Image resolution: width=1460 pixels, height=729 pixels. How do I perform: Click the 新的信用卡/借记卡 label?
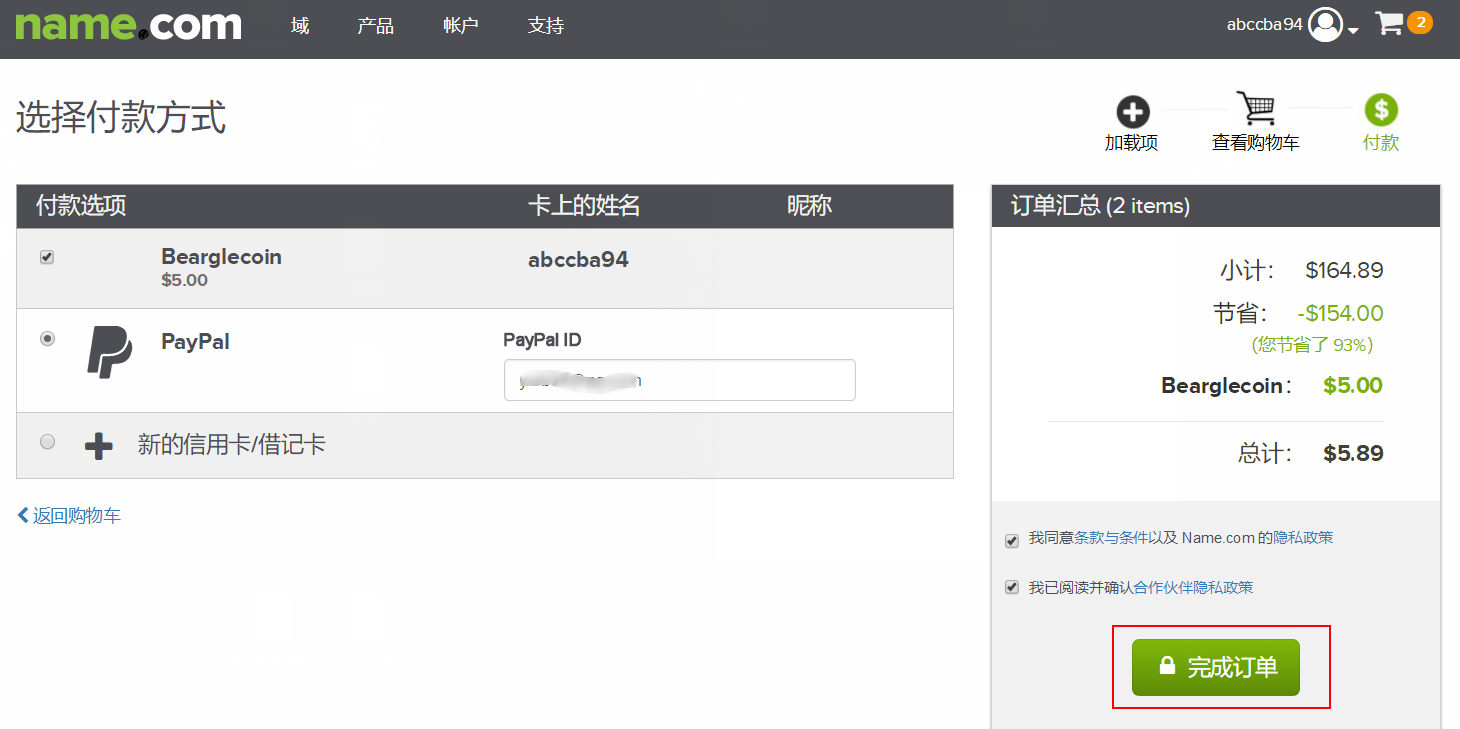pyautogui.click(x=232, y=445)
